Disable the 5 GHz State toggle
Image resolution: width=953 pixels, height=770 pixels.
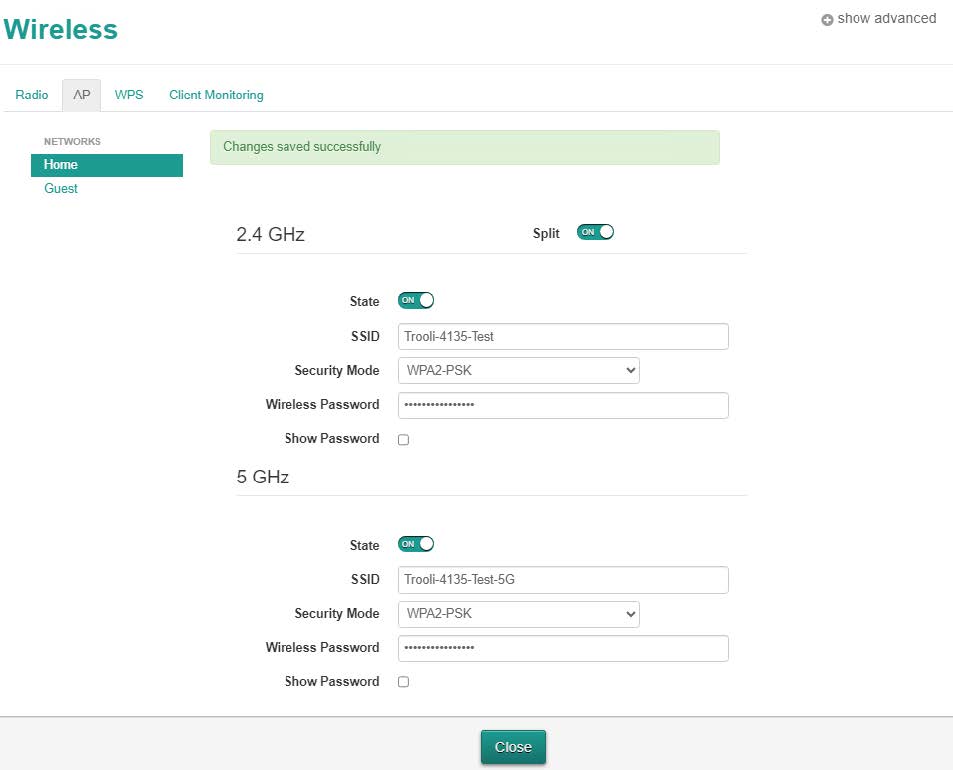(415, 543)
